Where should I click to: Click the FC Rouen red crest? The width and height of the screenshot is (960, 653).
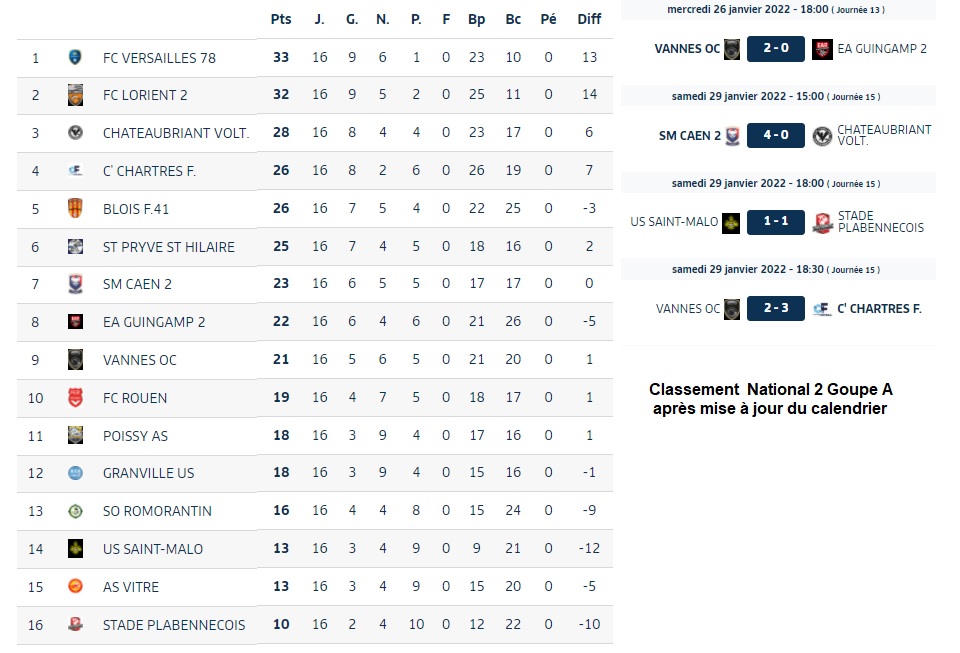click(x=75, y=398)
